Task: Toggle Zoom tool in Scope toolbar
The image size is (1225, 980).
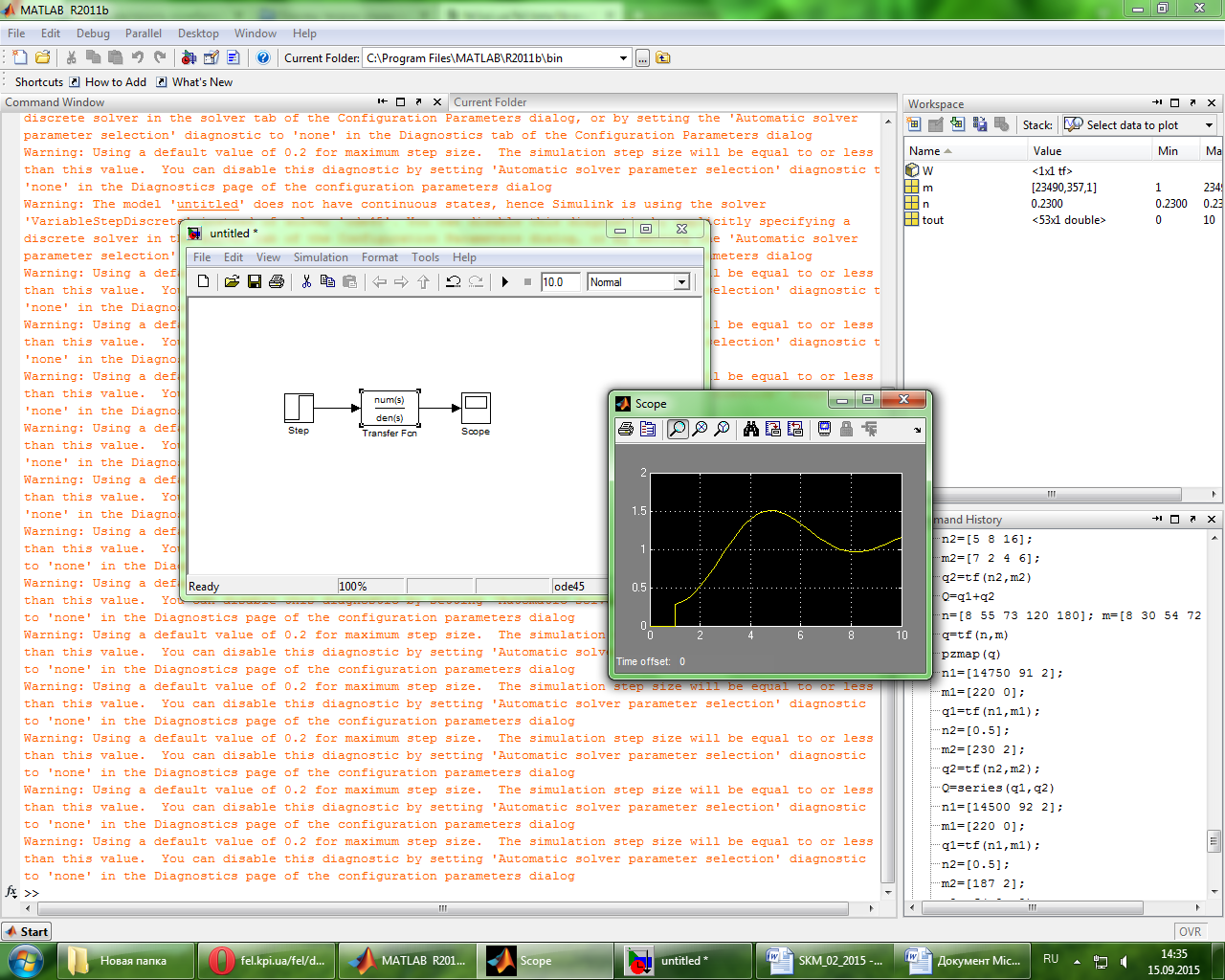Action: point(678,429)
